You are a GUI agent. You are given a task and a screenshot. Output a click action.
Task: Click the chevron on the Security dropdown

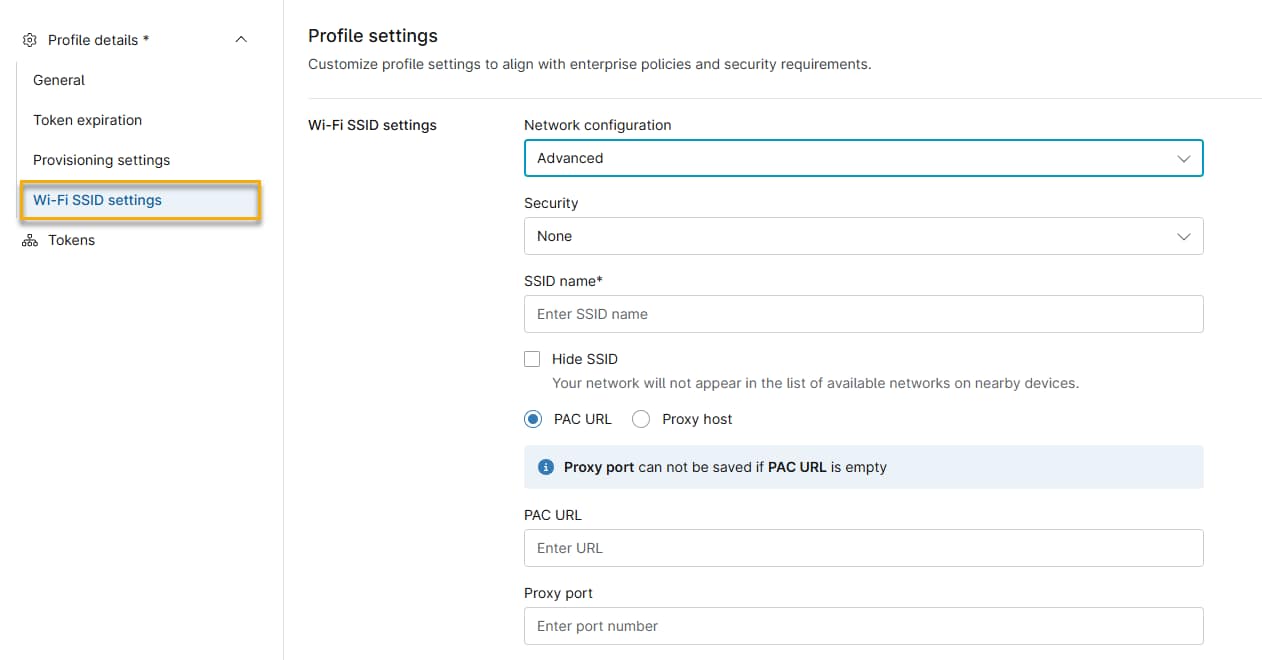(x=1184, y=236)
